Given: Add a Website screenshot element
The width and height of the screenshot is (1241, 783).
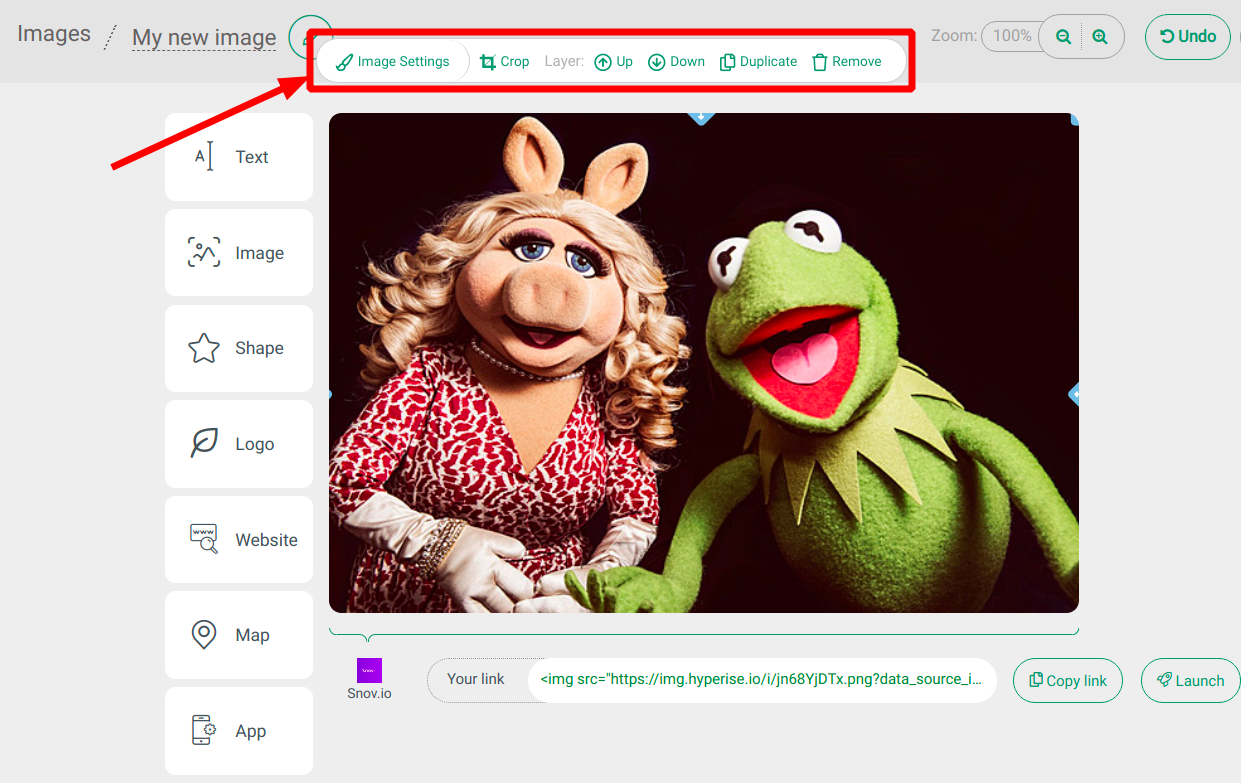Looking at the screenshot, I should point(239,540).
